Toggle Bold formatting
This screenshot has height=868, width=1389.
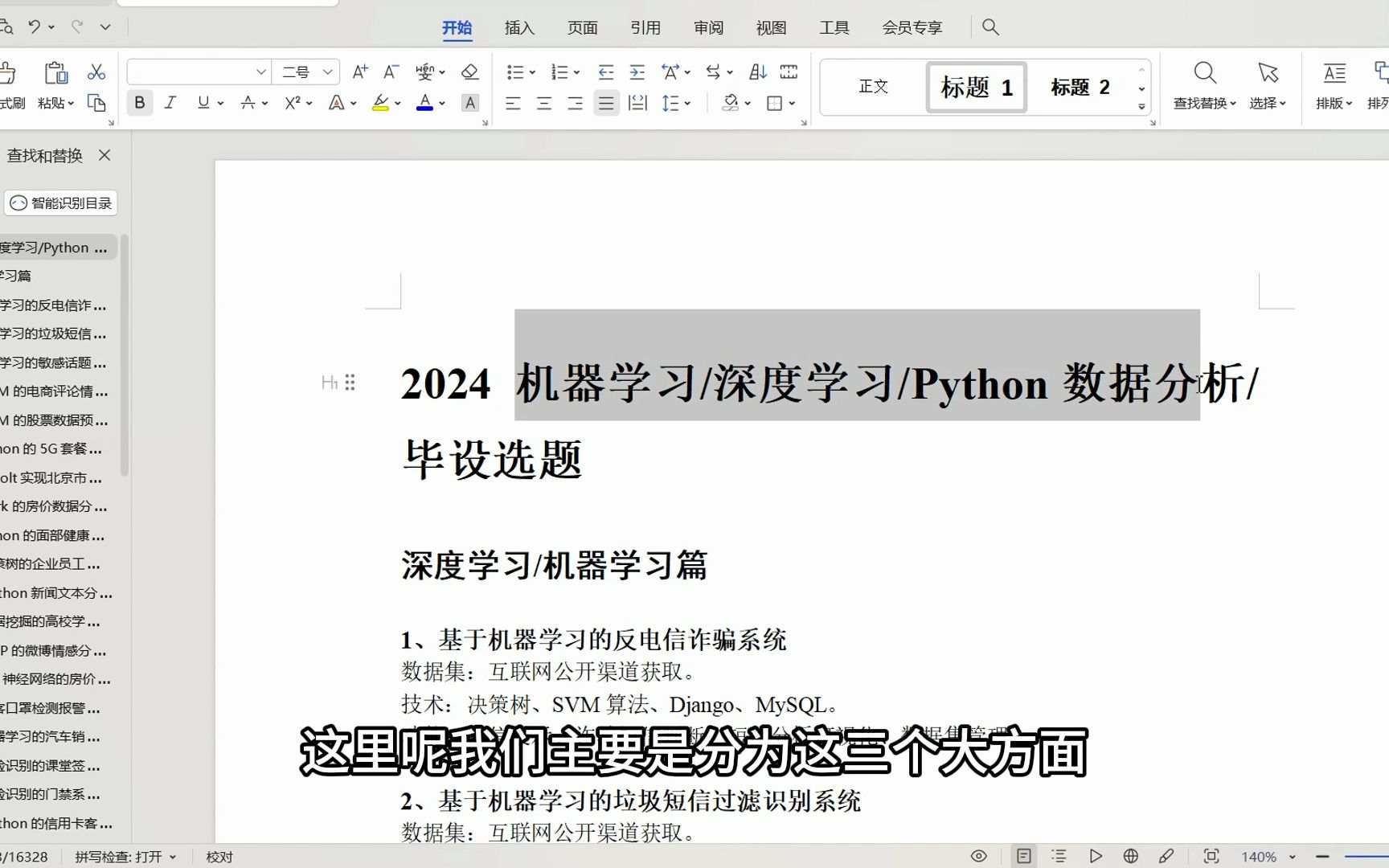click(140, 103)
